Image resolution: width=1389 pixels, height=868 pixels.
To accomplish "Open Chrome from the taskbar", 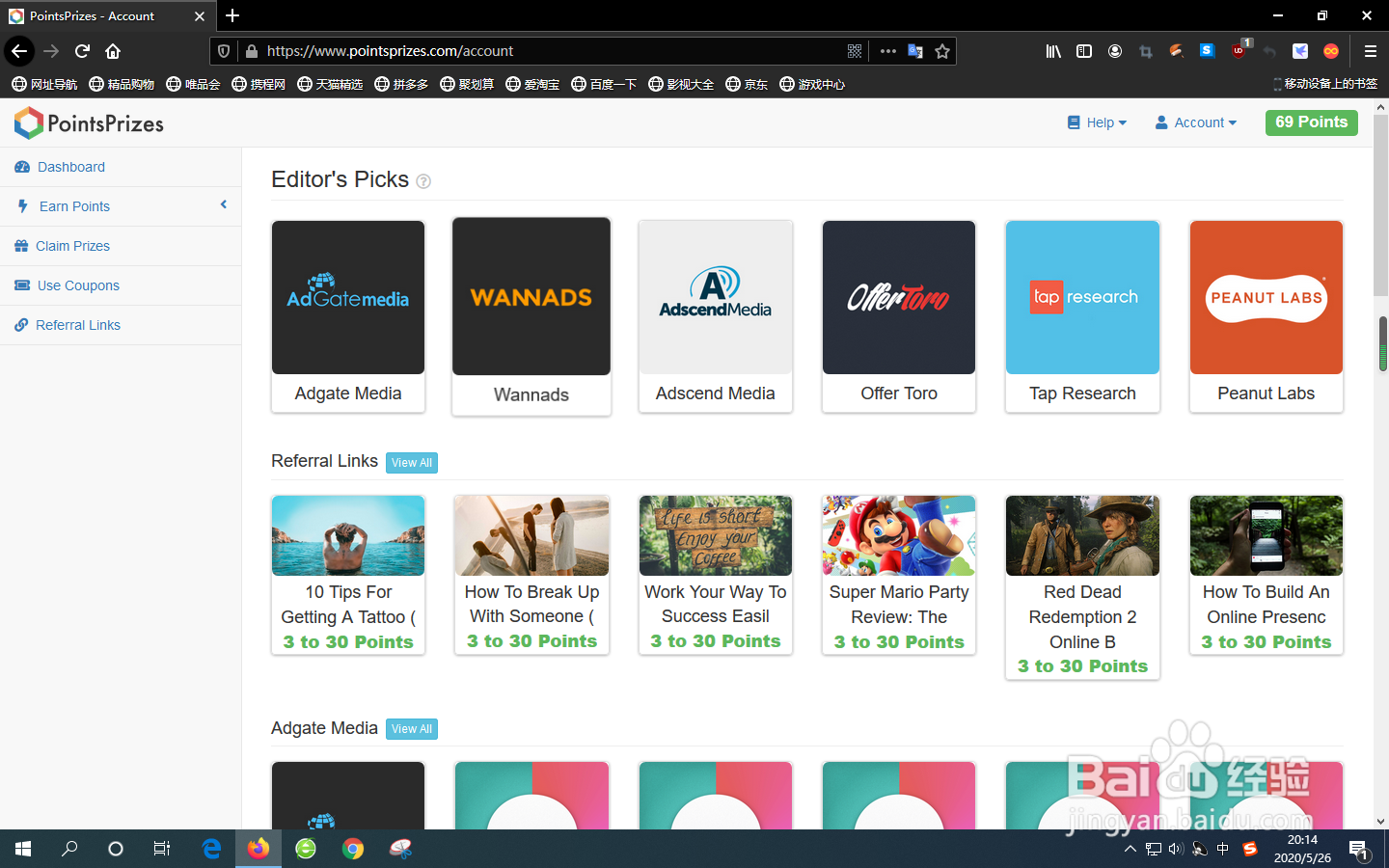I will (353, 849).
